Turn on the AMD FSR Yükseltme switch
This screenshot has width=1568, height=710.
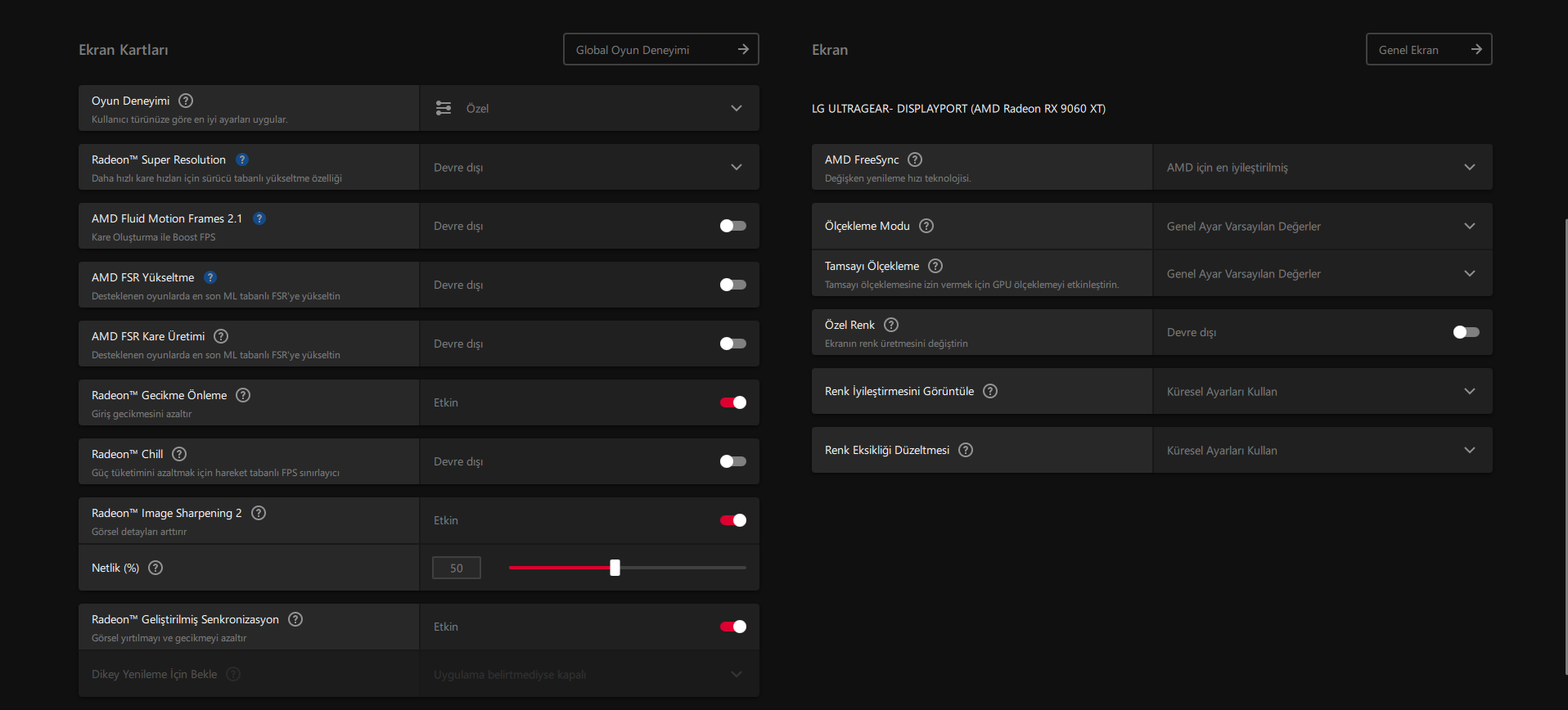[733, 285]
